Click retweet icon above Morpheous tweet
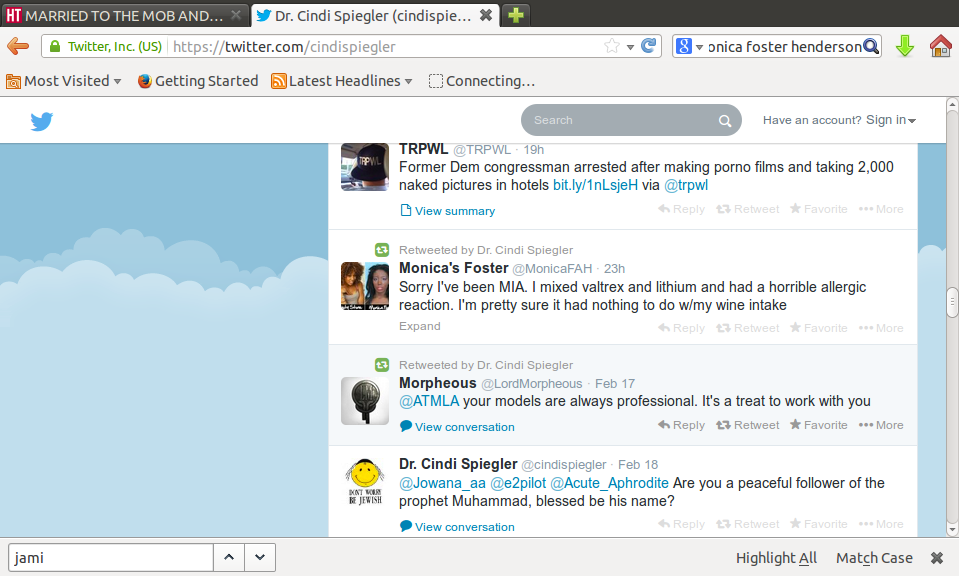 [382, 365]
